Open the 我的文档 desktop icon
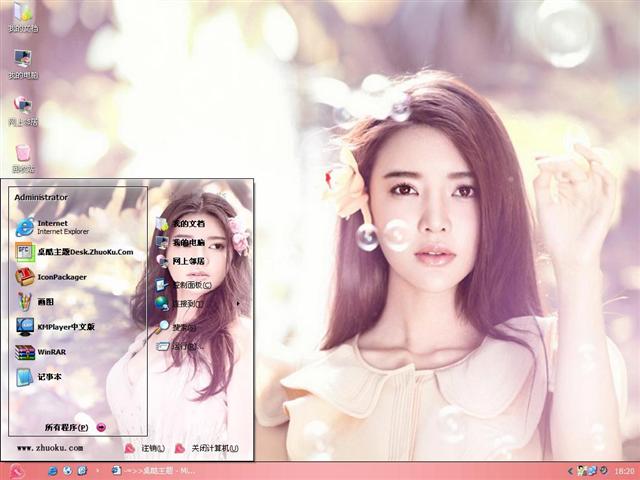This screenshot has width=640, height=480. click(x=23, y=17)
